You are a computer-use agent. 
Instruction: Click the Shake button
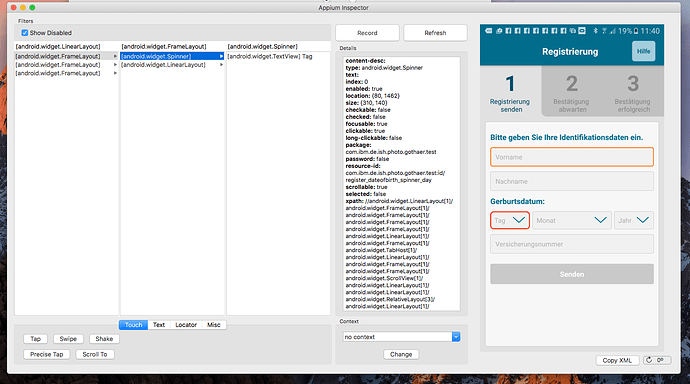coord(104,339)
